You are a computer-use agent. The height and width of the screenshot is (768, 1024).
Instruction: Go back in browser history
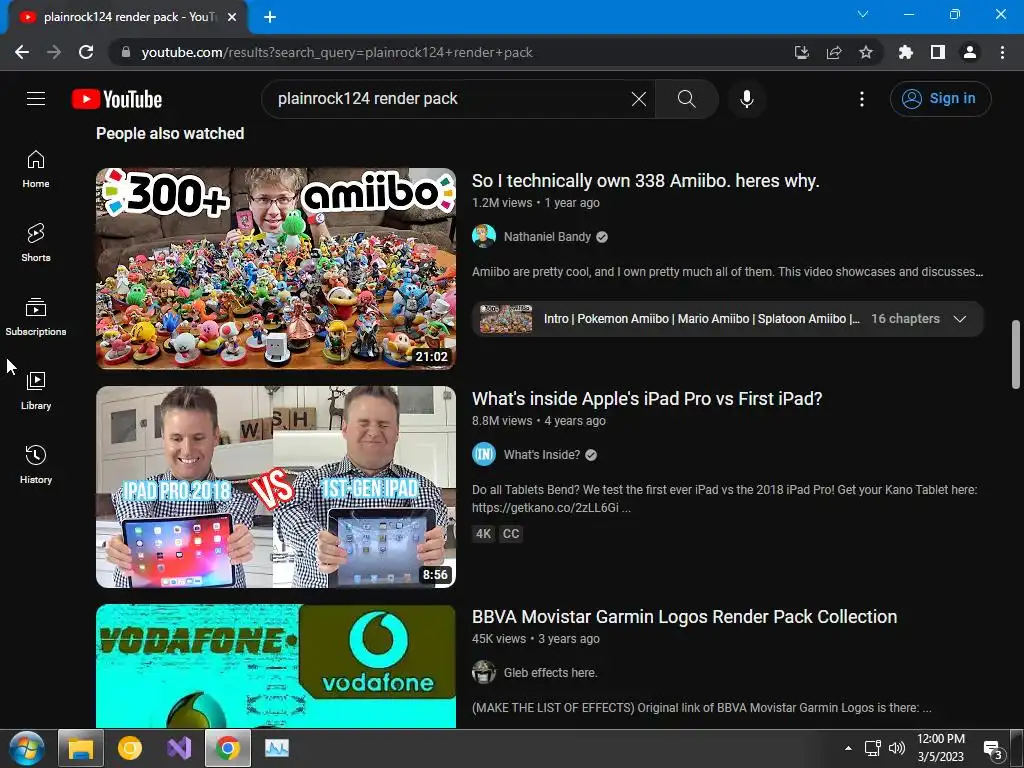coord(22,52)
